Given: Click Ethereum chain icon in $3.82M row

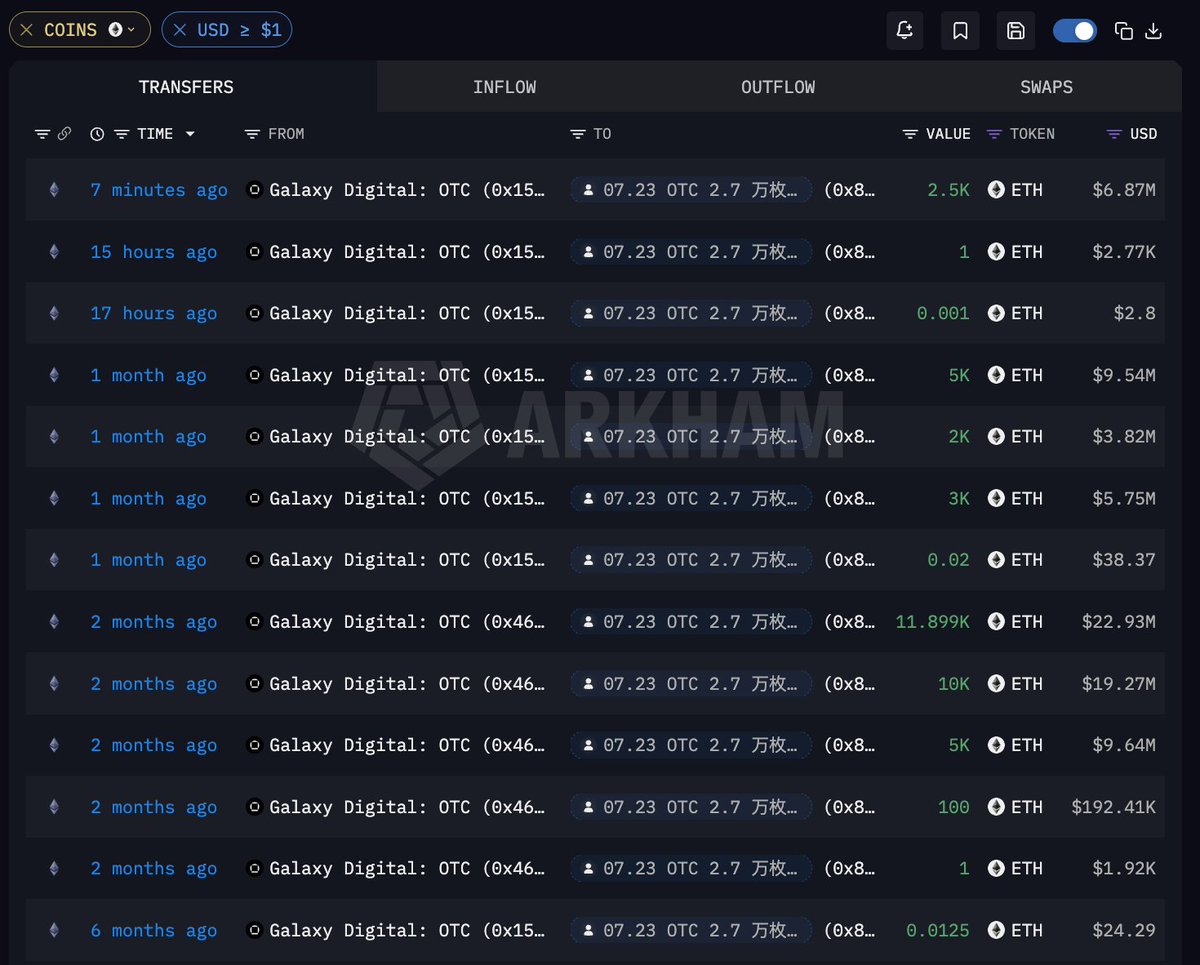Looking at the screenshot, I should tap(54, 437).
